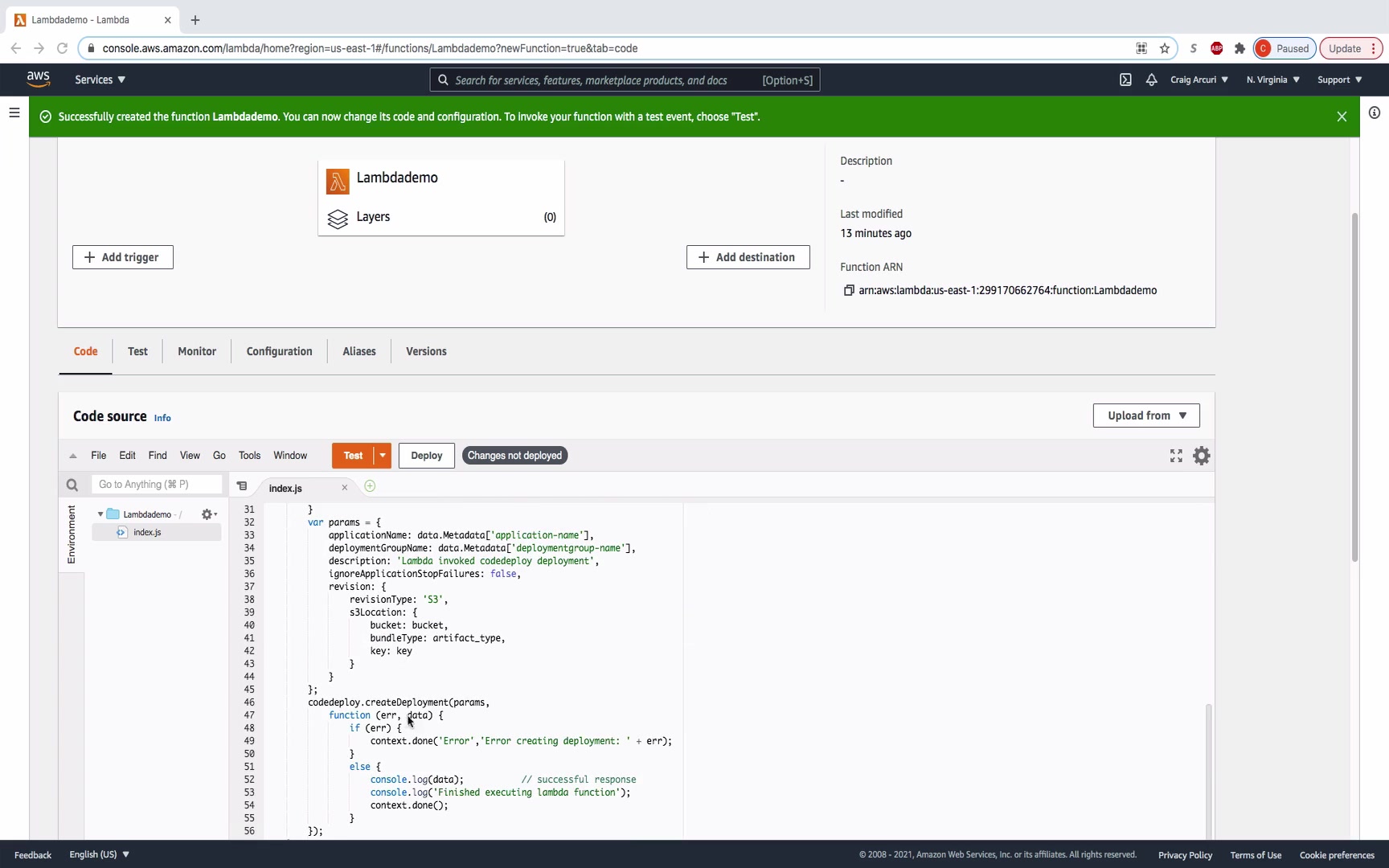Image resolution: width=1389 pixels, height=868 pixels.
Task: Open the Aliases tab
Action: [x=359, y=351]
